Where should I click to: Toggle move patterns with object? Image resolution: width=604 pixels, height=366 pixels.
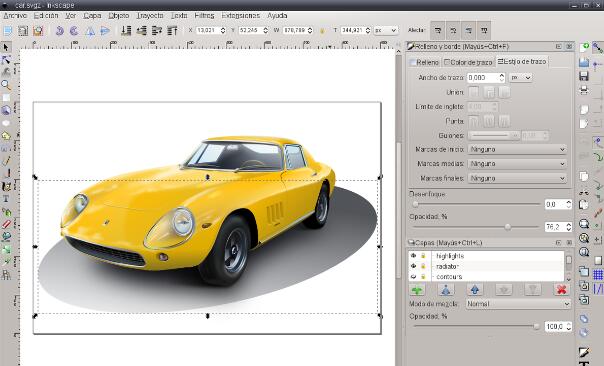tap(484, 30)
